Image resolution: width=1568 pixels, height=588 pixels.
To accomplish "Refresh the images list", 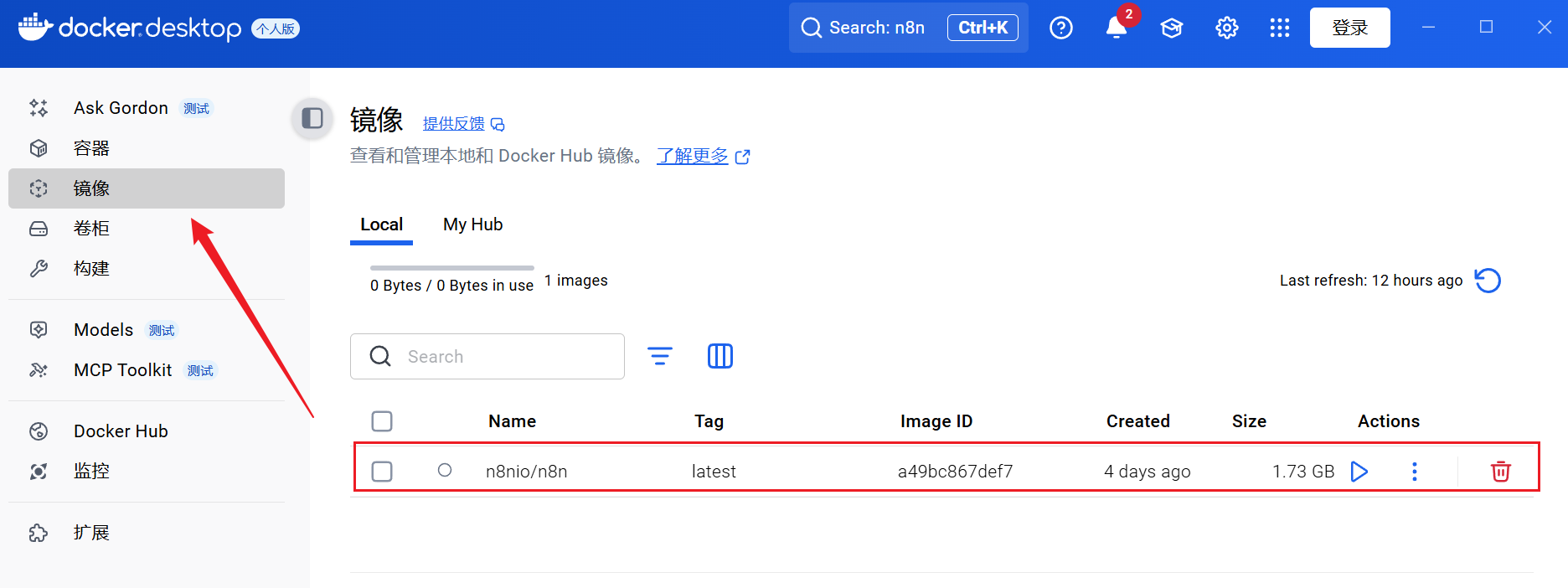I will [x=1488, y=281].
